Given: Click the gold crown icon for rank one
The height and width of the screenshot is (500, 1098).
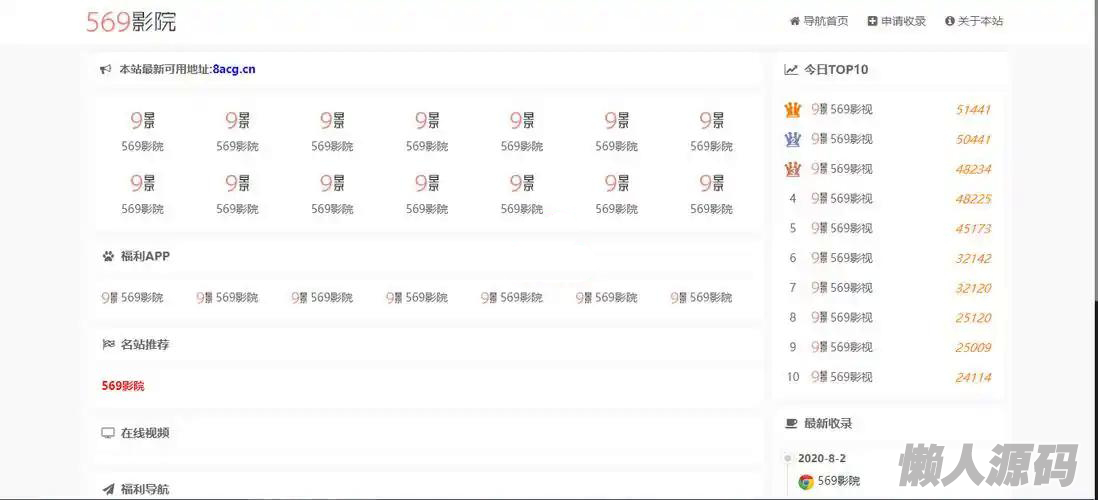Looking at the screenshot, I should coord(793,109).
